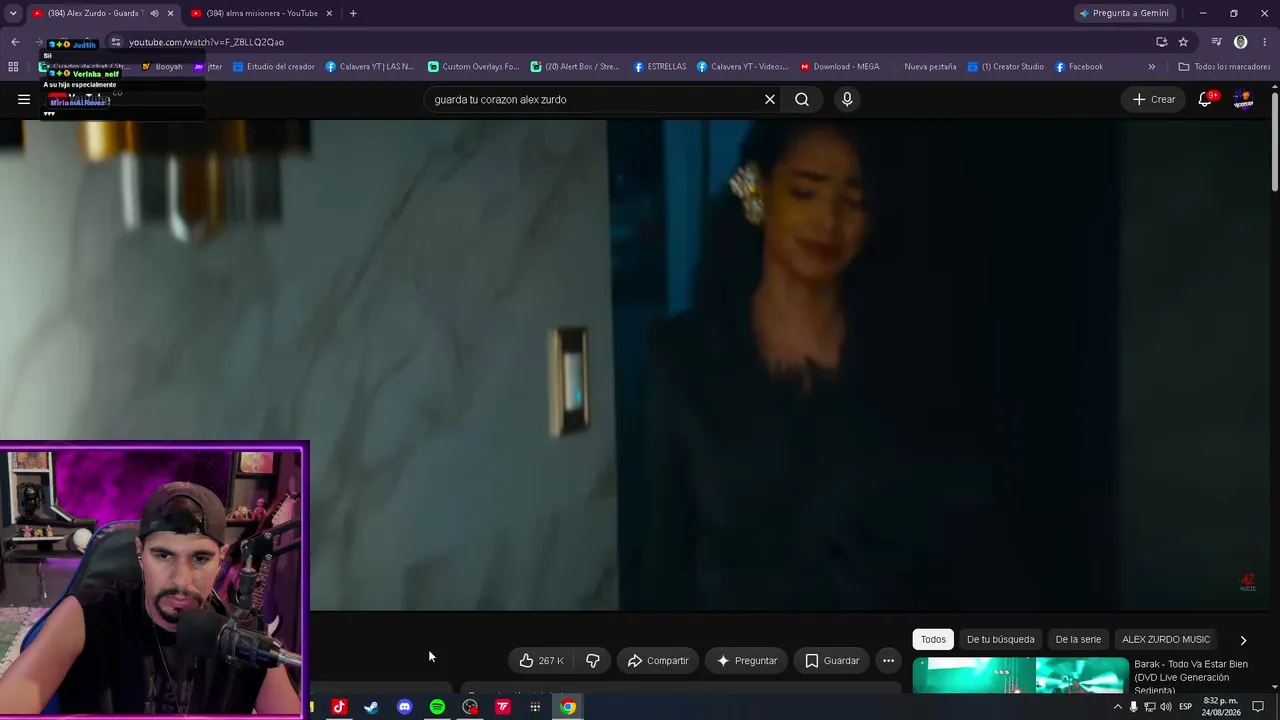Screen dimensions: 1280x720
Task: Click the Pregunta a Gemini button
Action: [x=1124, y=13]
